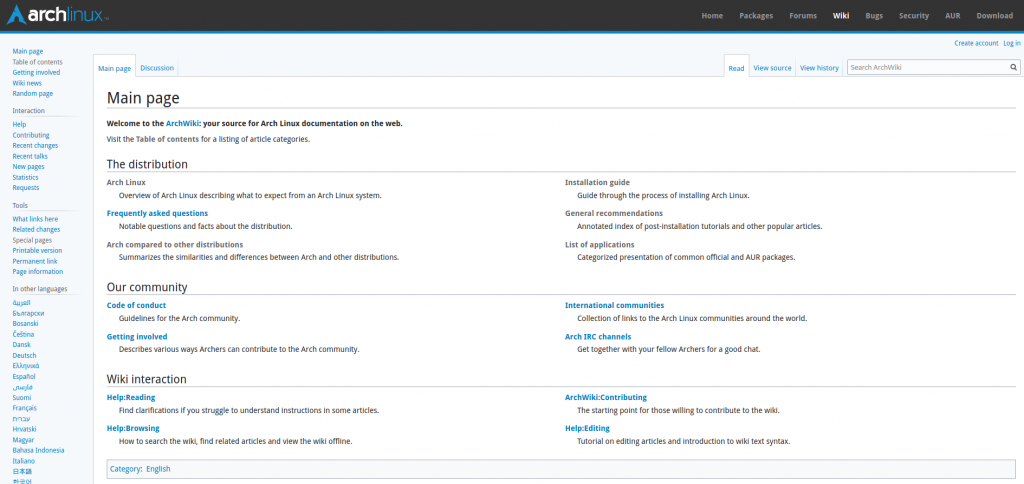The image size is (1024, 484).
Task: Switch language to Español
Action: coord(24,377)
